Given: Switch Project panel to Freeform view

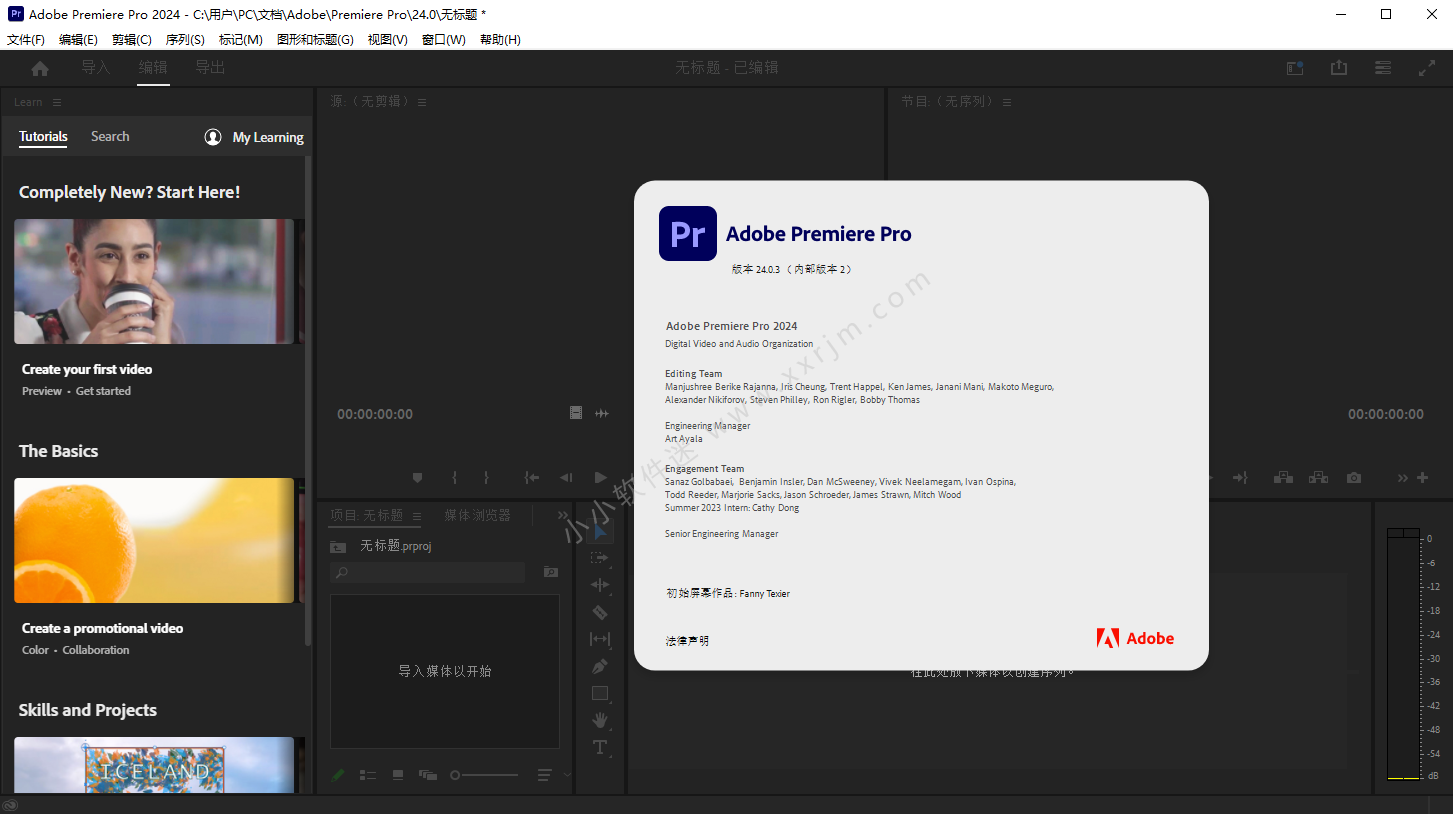Looking at the screenshot, I should click(428, 775).
